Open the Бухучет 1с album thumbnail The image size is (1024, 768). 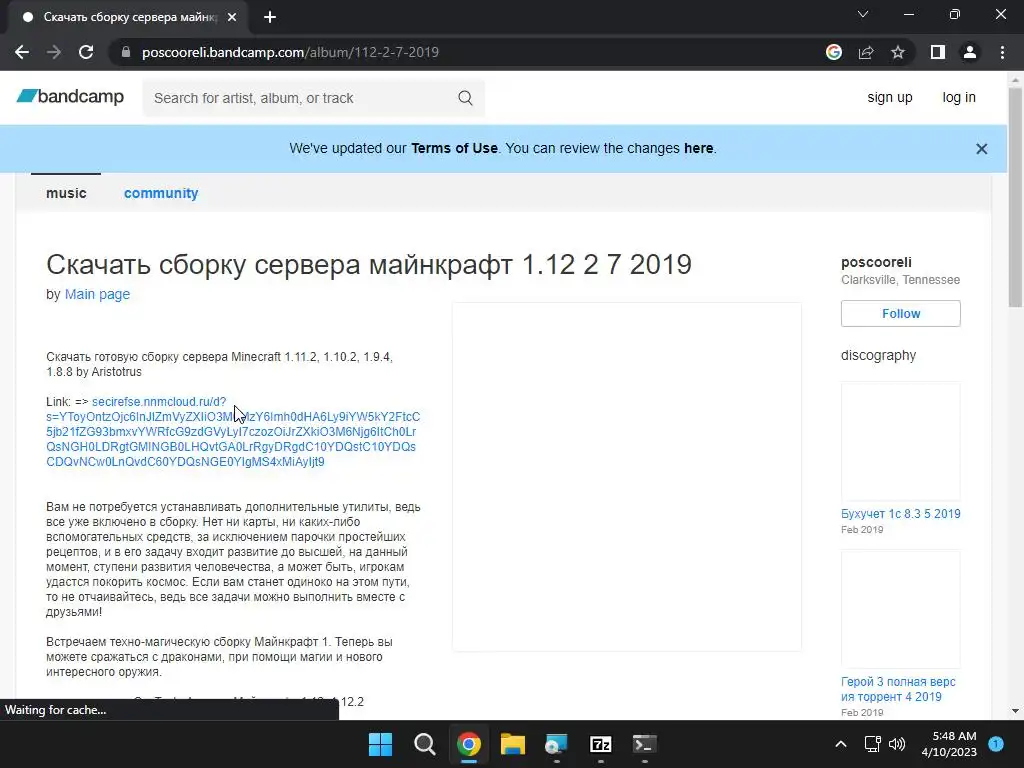pyautogui.click(x=901, y=441)
